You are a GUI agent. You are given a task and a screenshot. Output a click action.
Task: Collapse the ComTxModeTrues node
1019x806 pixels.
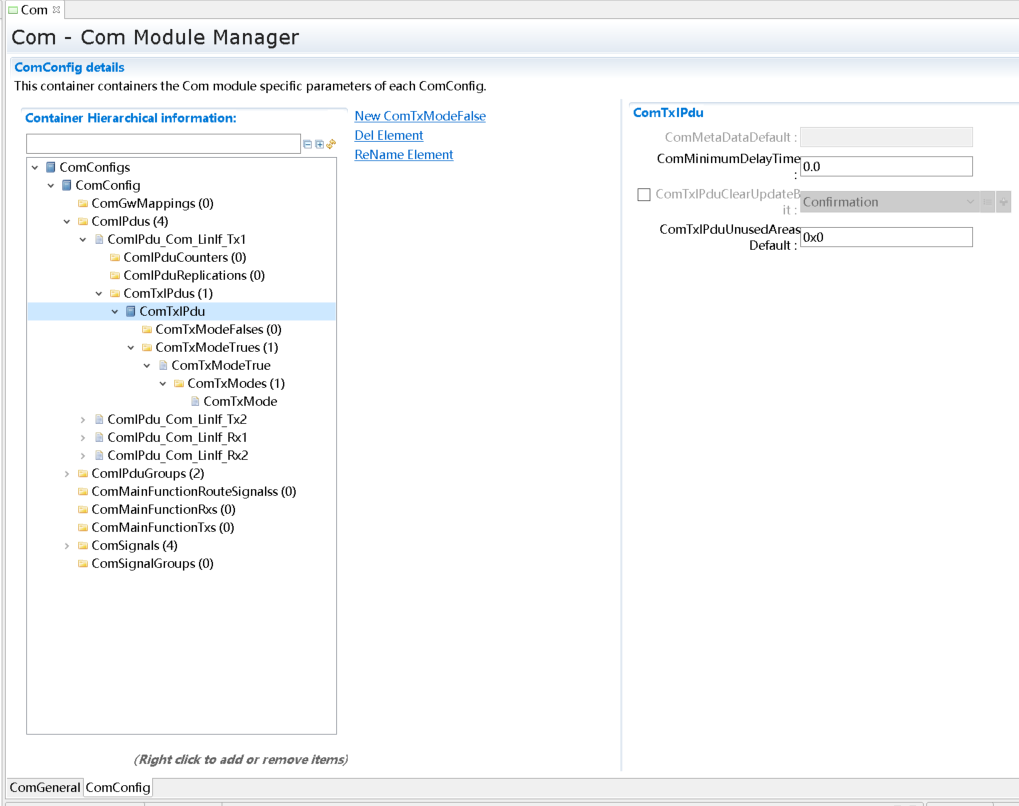tap(131, 348)
